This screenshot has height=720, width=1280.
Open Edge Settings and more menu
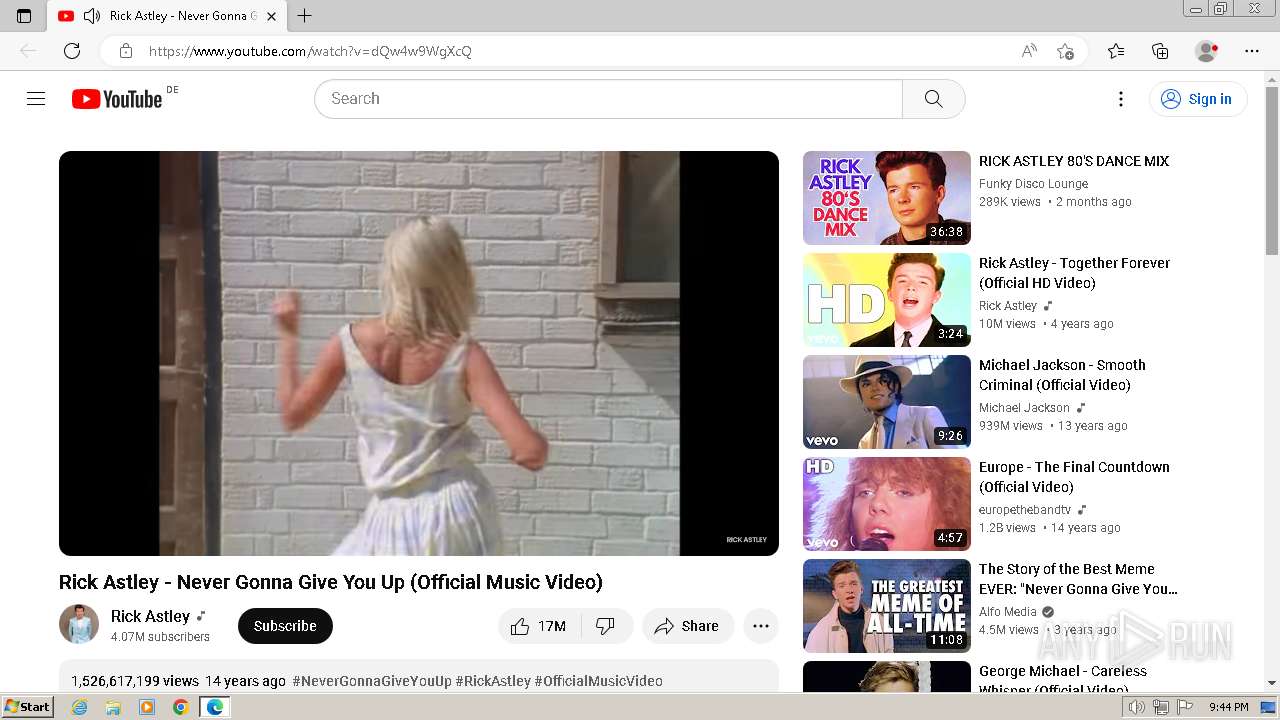tap(1252, 51)
